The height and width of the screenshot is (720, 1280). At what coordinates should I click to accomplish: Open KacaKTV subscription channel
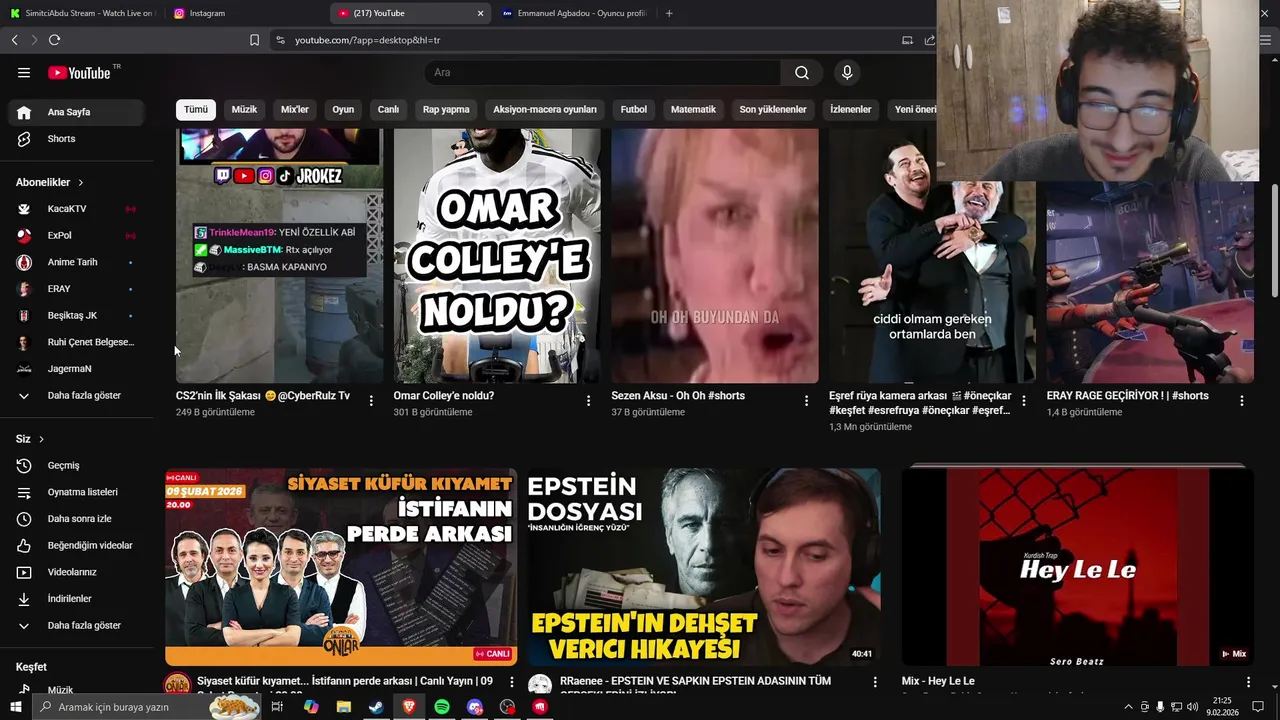76,209
